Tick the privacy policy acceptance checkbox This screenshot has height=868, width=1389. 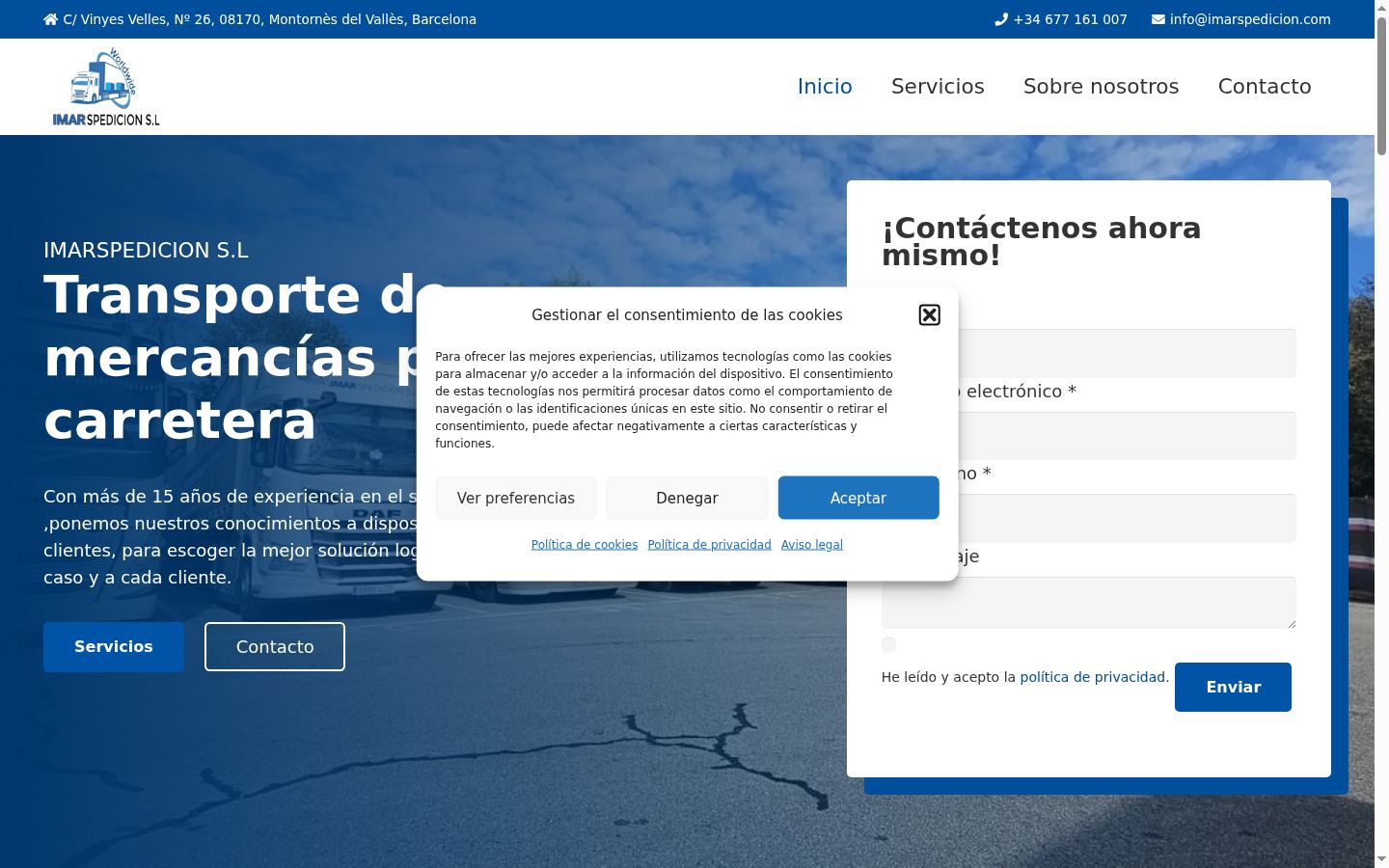pyautogui.click(x=888, y=644)
